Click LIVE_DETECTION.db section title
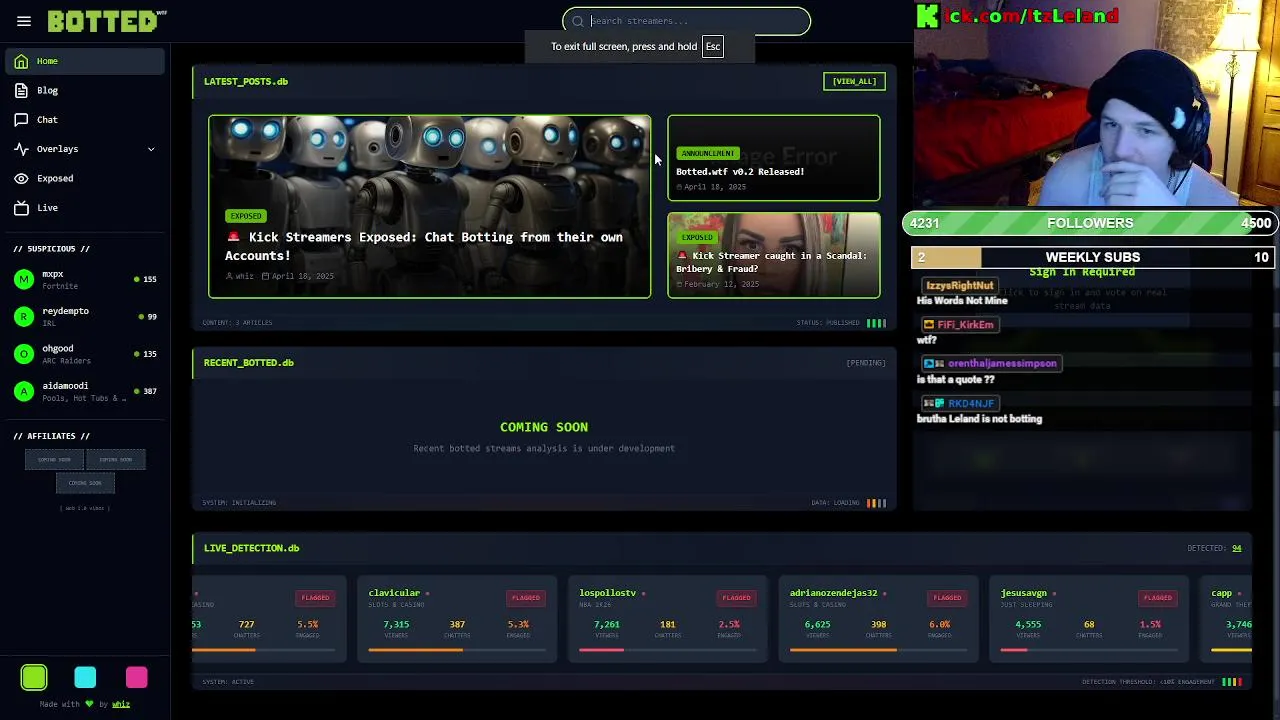1280x720 pixels. pos(251,548)
